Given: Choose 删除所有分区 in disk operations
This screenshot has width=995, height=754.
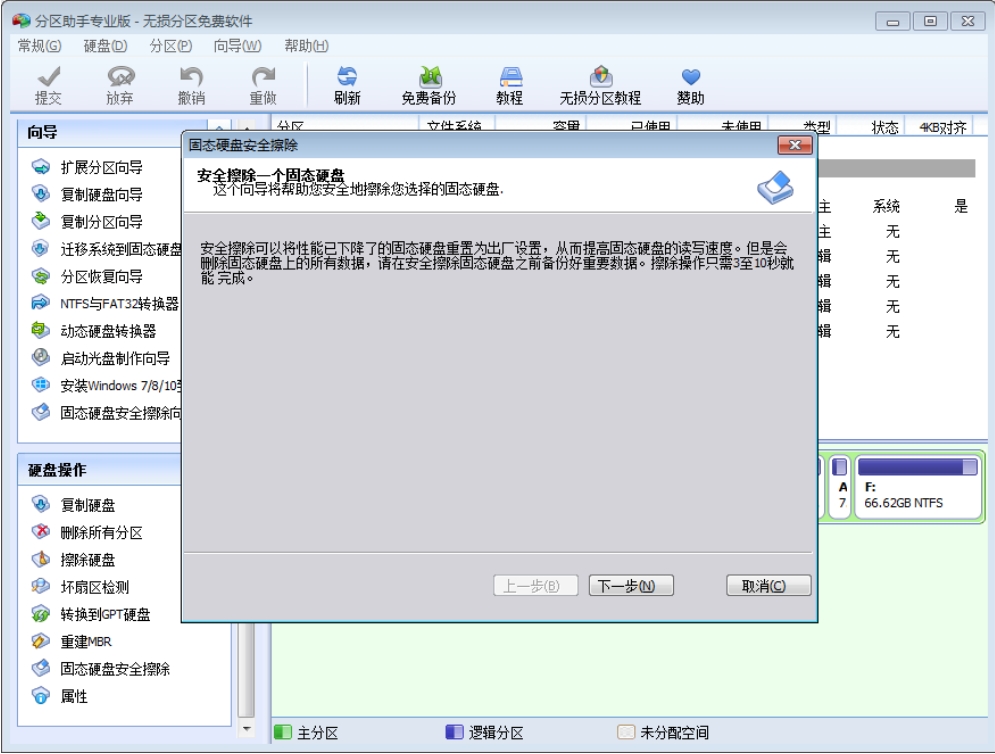Looking at the screenshot, I should click(x=100, y=533).
